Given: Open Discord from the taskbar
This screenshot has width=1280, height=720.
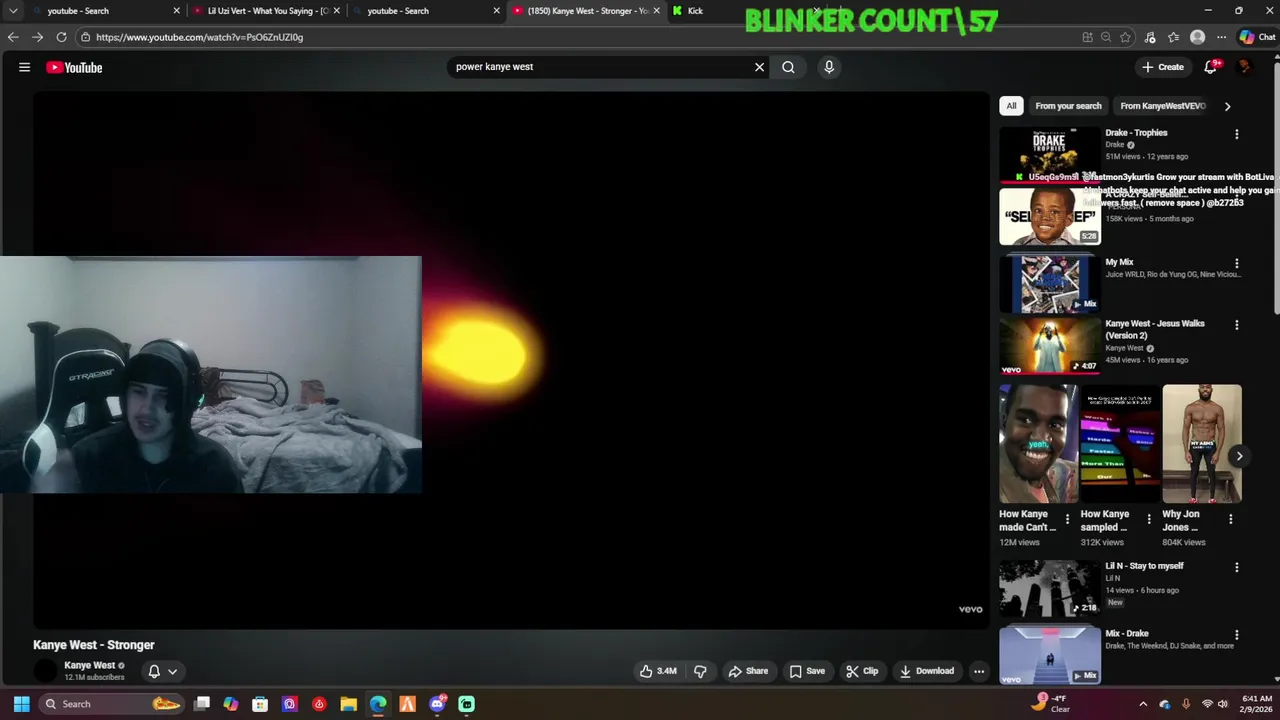Looking at the screenshot, I should pos(437,704).
